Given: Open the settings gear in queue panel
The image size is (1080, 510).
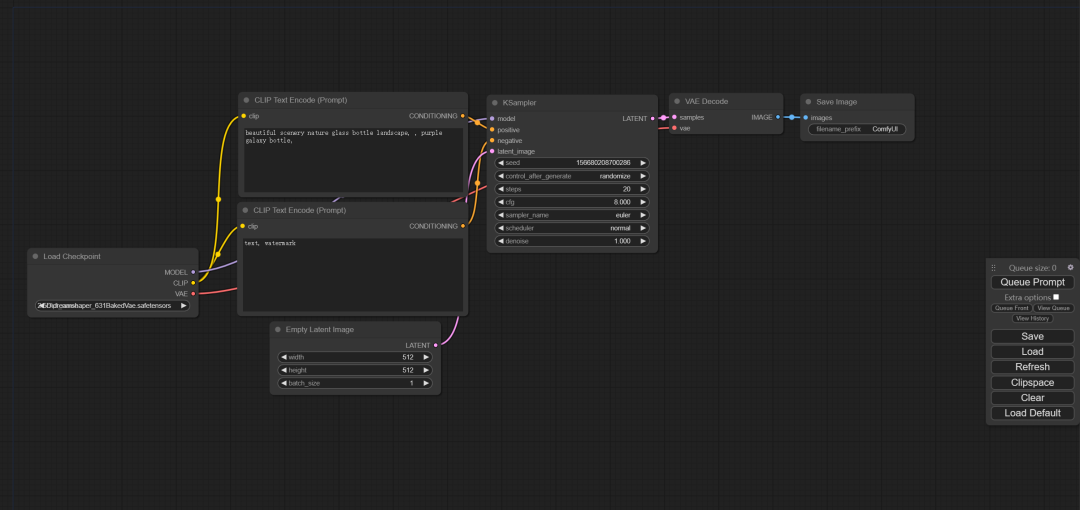Looking at the screenshot, I should [x=1070, y=267].
